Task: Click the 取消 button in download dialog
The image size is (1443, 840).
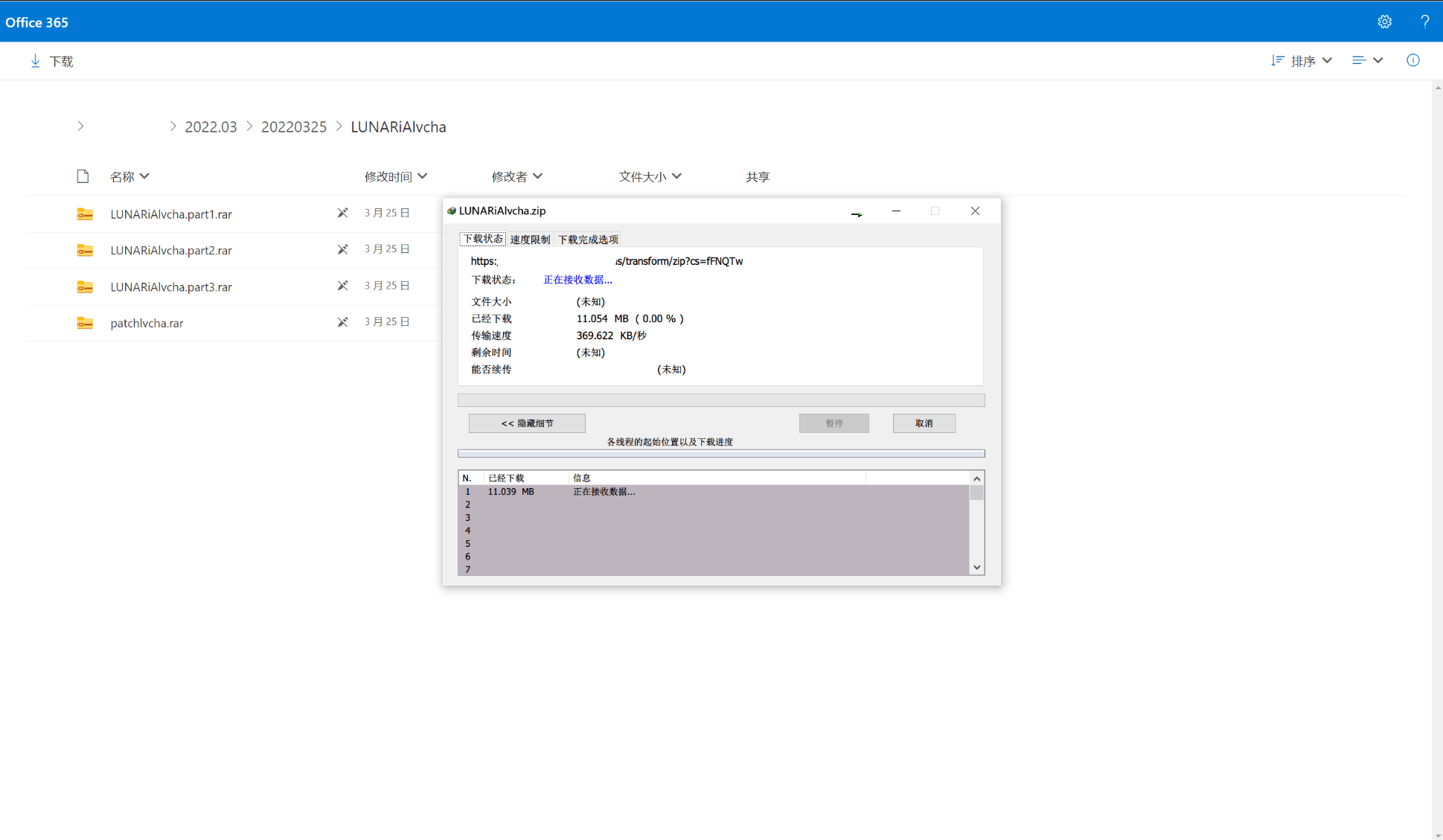Action: 924,423
